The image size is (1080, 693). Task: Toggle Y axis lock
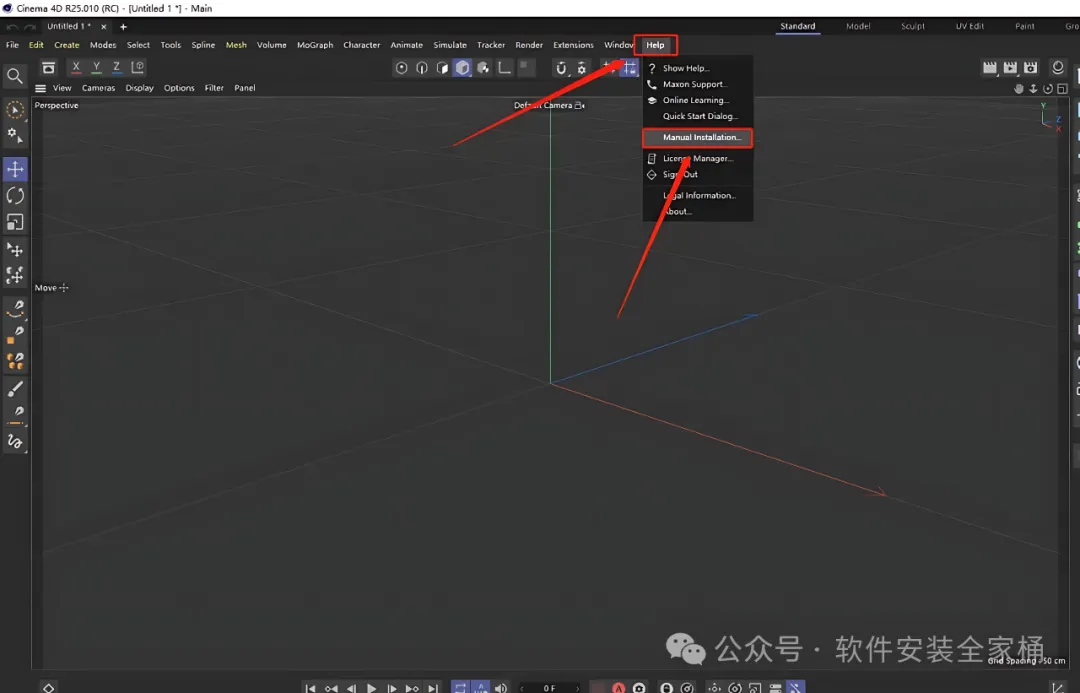(96, 67)
